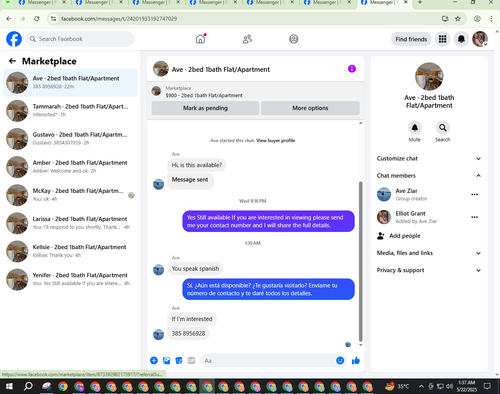Open the Amber conversation
This screenshot has height=394, width=500.
pyautogui.click(x=70, y=167)
